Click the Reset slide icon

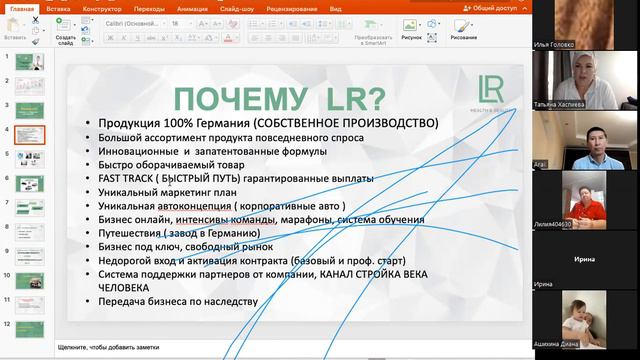pos(85,30)
